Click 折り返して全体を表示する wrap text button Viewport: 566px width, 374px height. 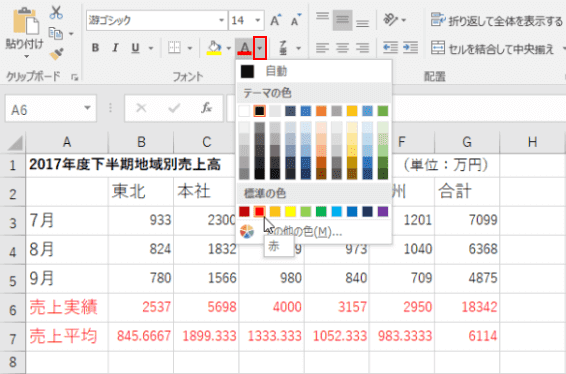tap(497, 20)
